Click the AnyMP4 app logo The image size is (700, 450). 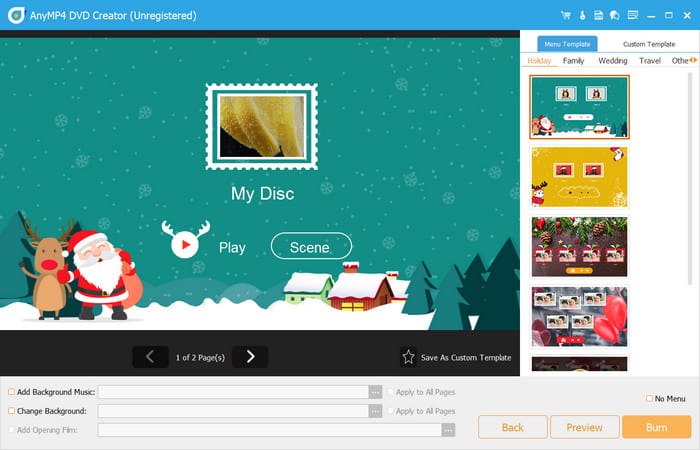tap(17, 16)
